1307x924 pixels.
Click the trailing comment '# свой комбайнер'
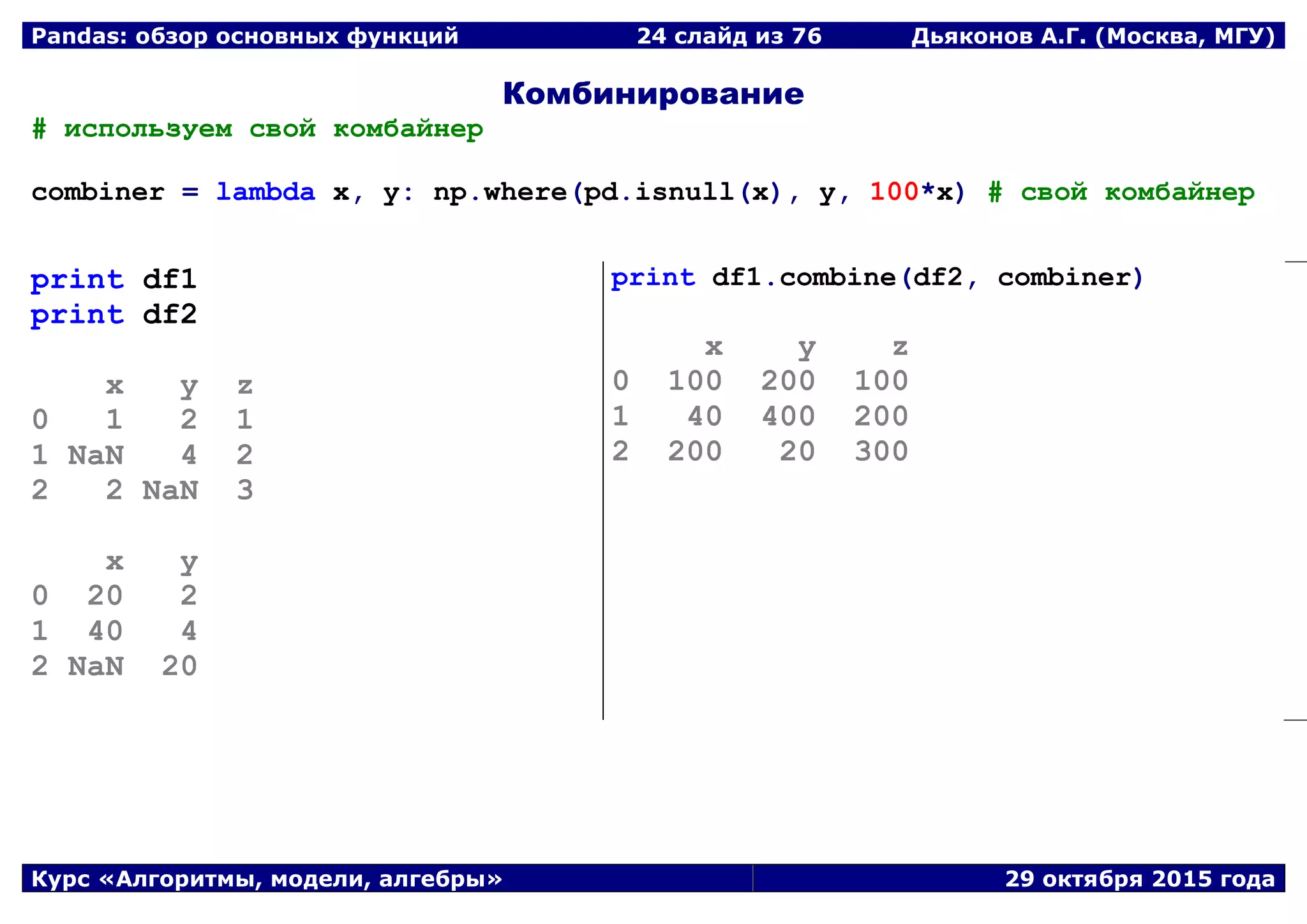coord(1121,192)
